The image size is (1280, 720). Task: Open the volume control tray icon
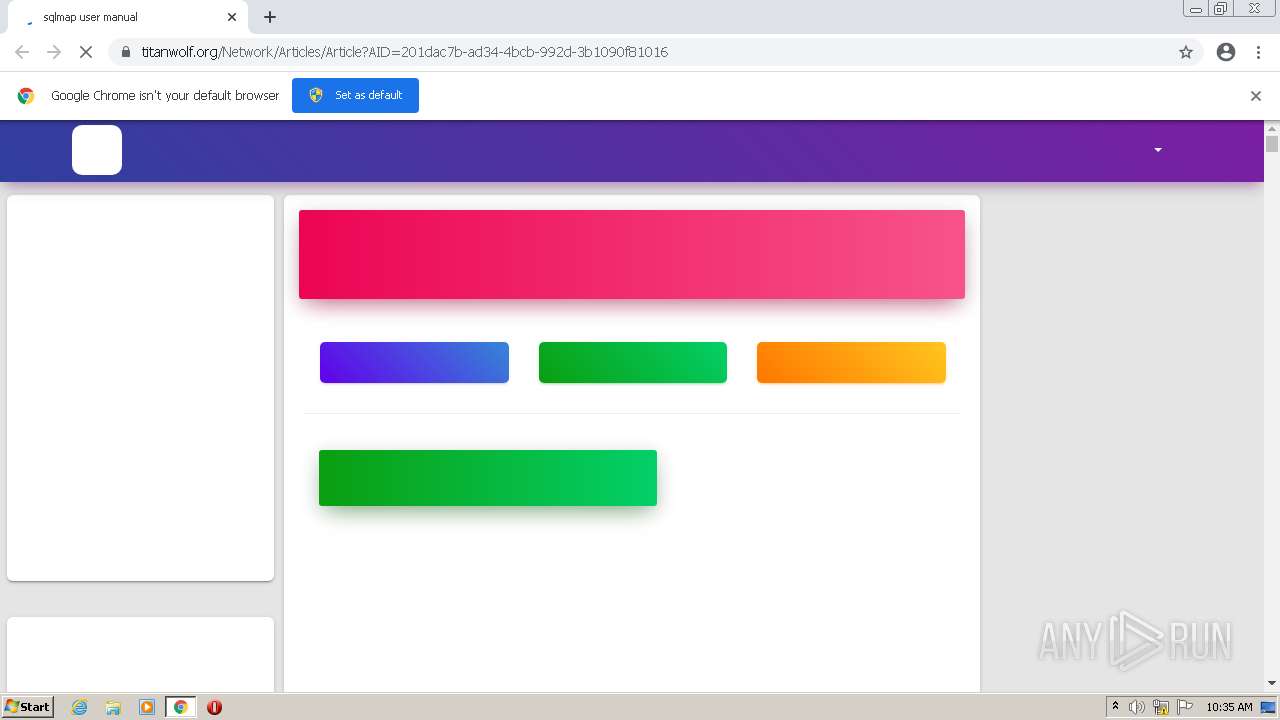click(1137, 707)
